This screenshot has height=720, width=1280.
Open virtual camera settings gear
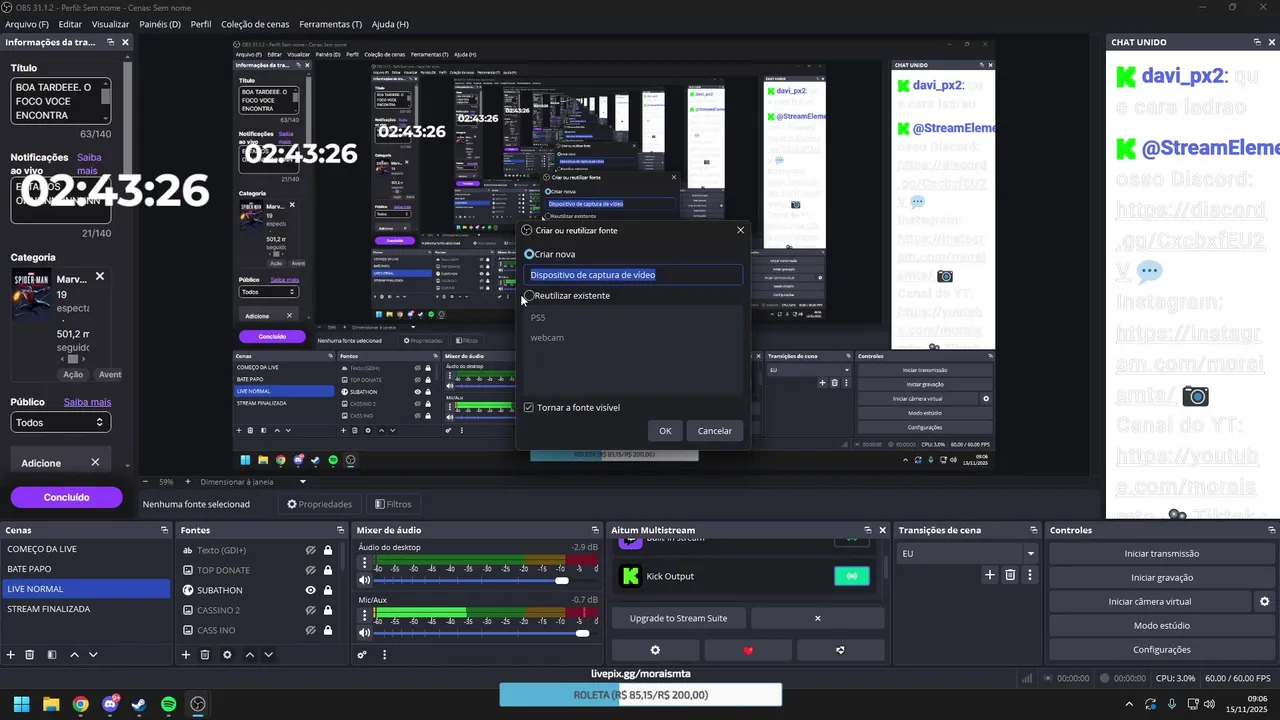(1264, 602)
